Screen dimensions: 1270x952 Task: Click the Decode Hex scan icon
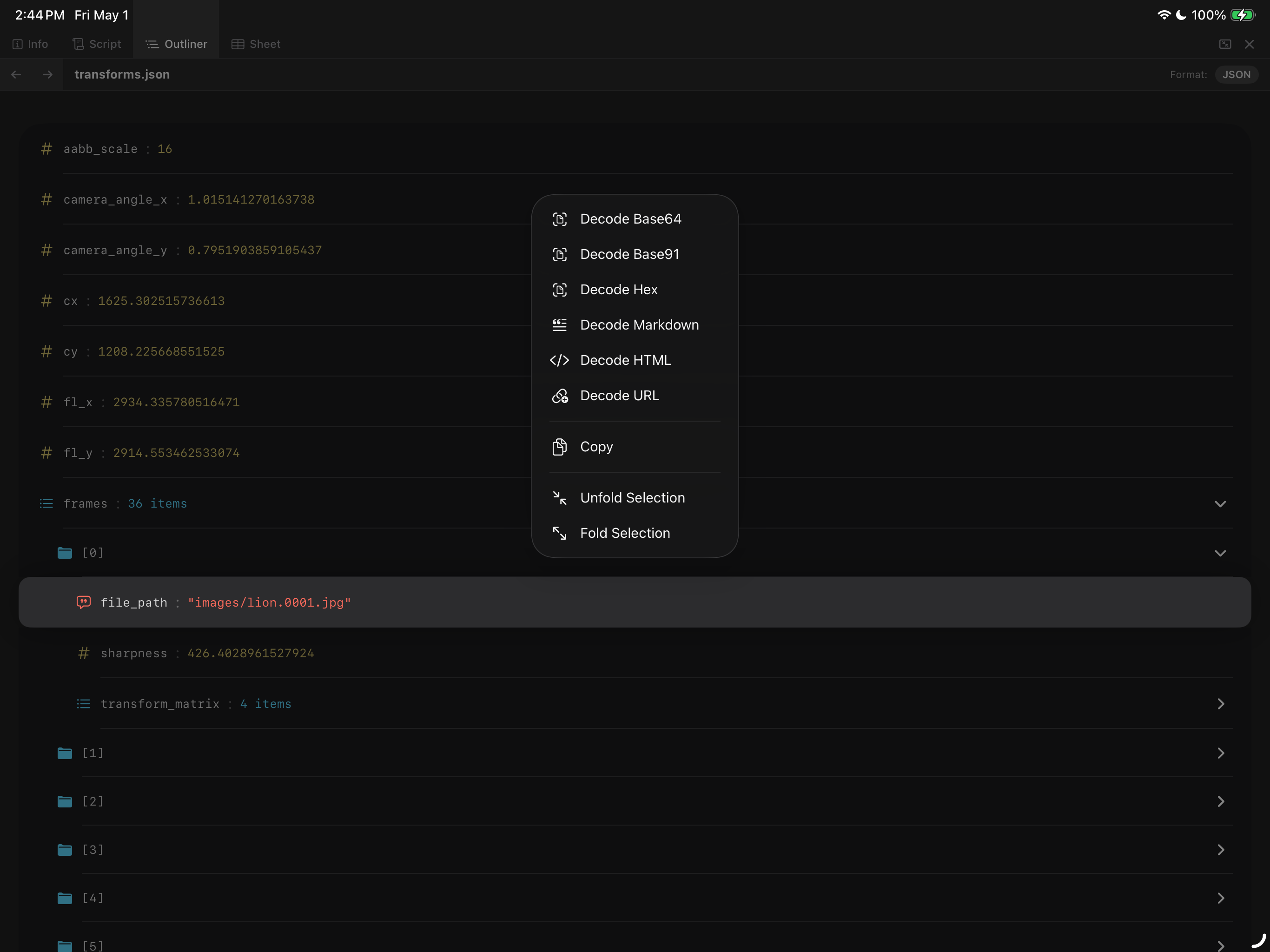(x=559, y=290)
